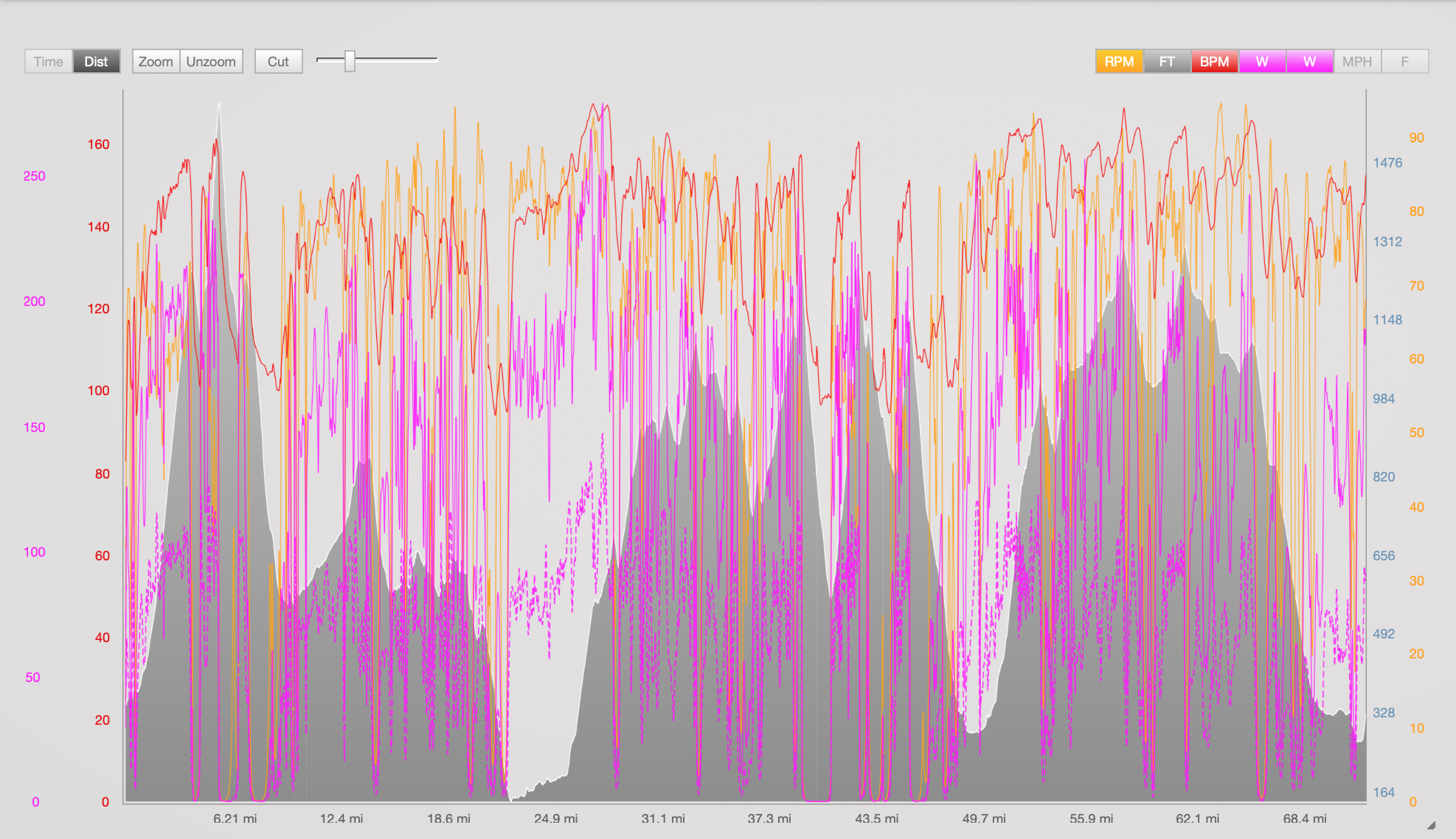
Task: Switch x-axis to Time mode
Action: (49, 61)
